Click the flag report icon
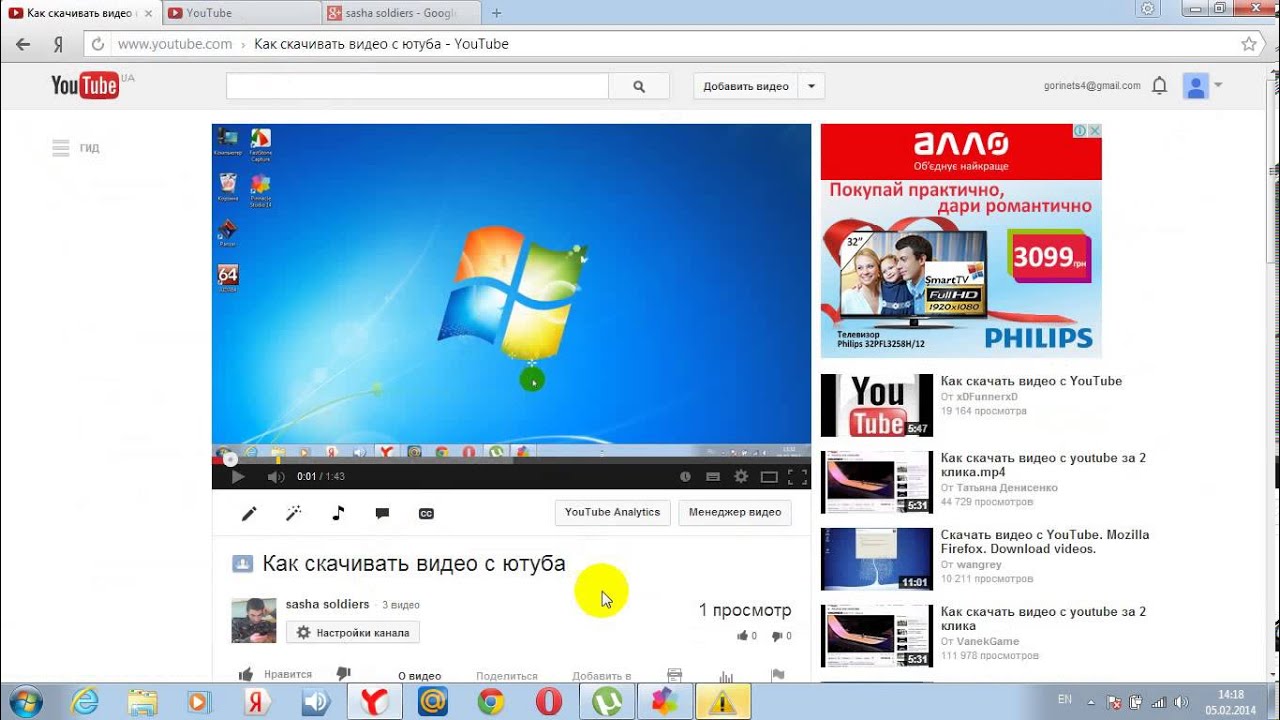Screen dimensions: 1280x720 777,676
